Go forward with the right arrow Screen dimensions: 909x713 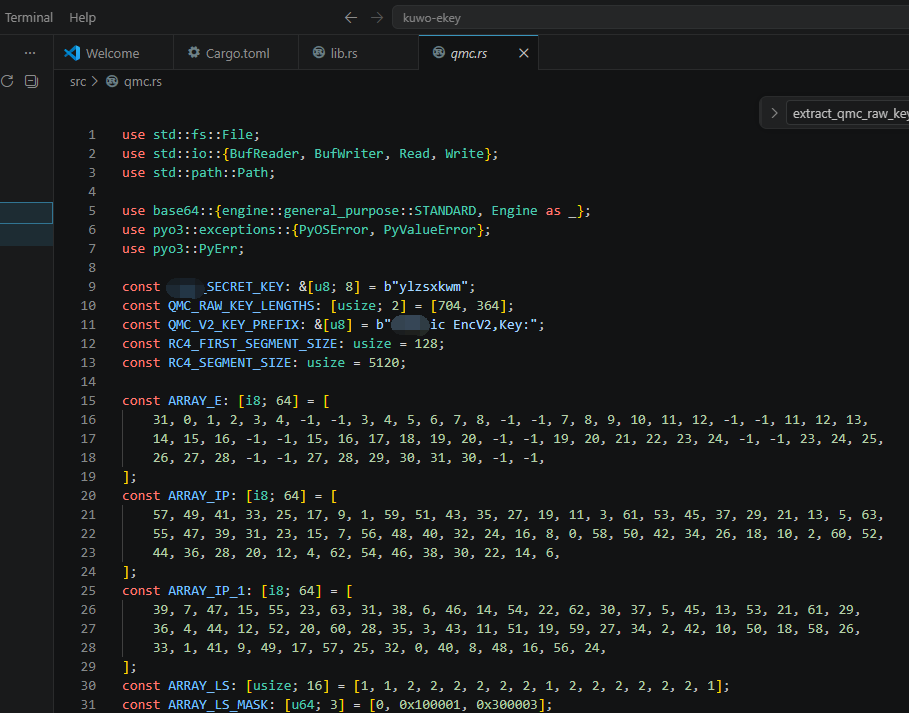pos(377,17)
